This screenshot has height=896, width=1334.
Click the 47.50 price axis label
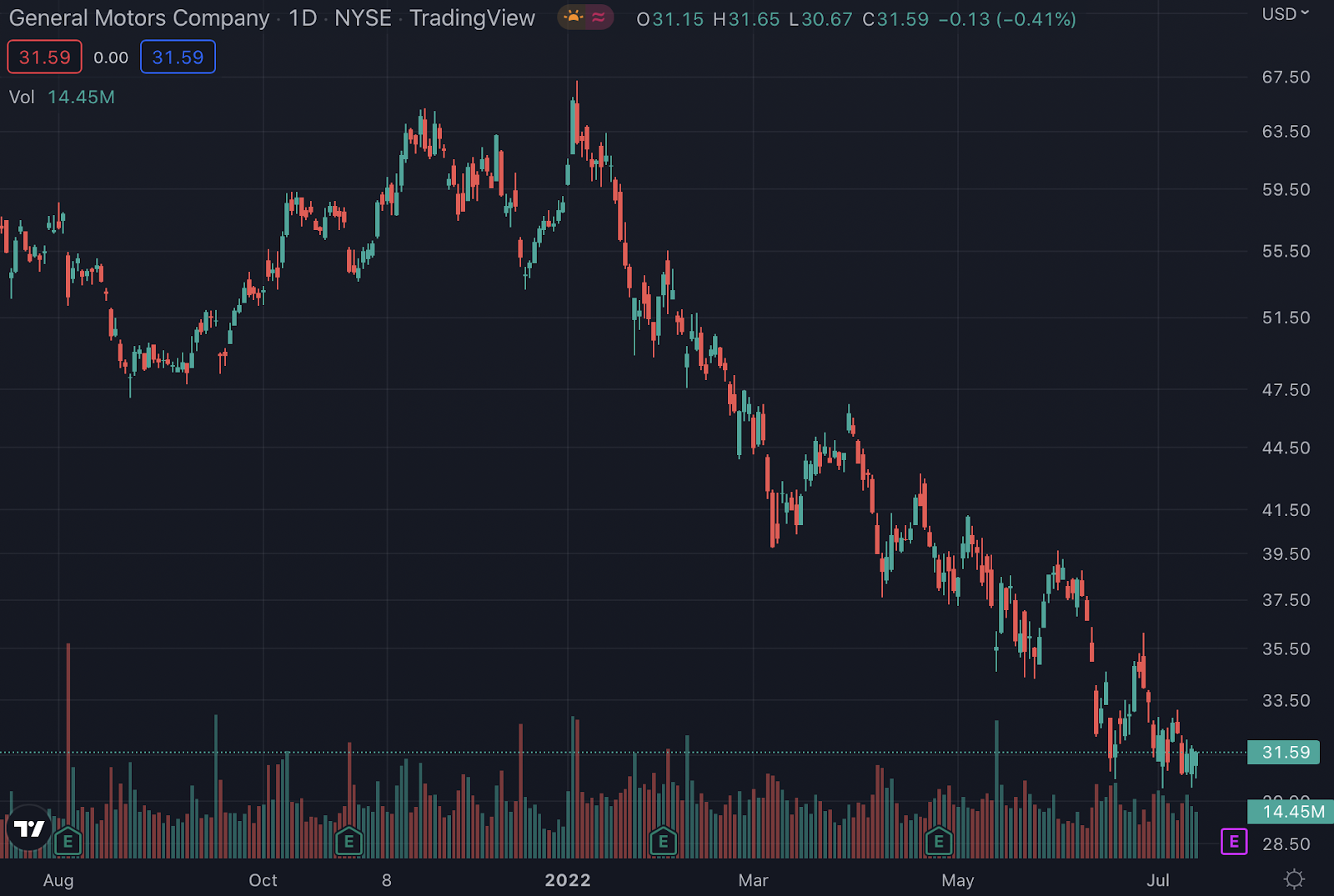point(1286,390)
